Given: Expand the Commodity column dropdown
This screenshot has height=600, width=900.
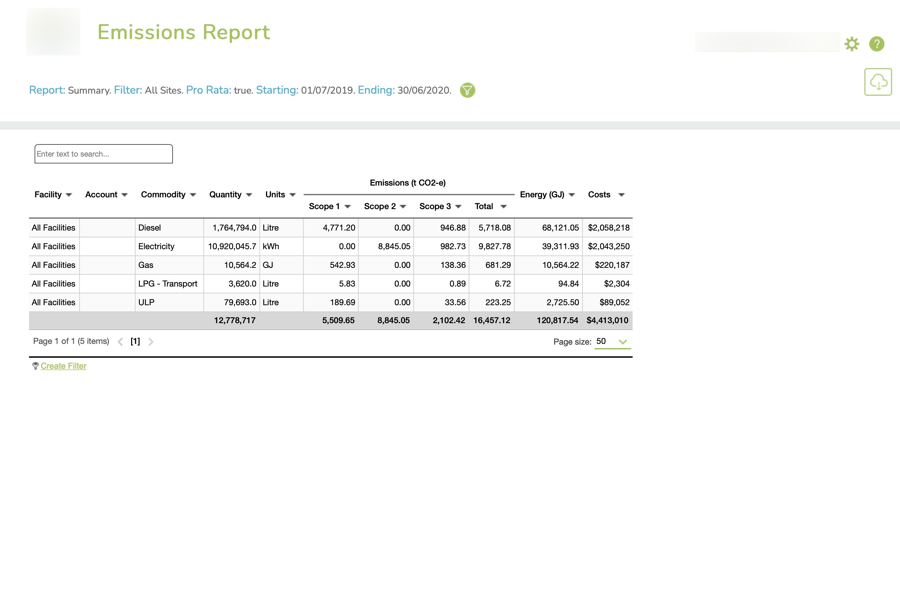Looking at the screenshot, I should pyautogui.click(x=193, y=194).
